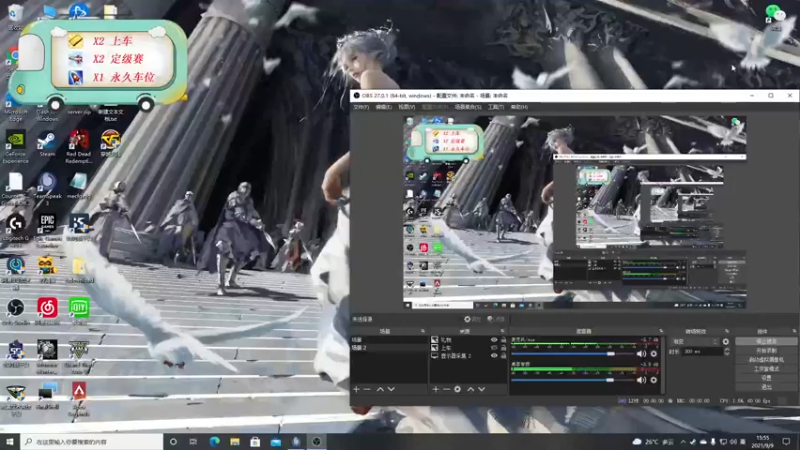Open 滤镜 filters button above sources
800x450 pixels.
tap(496, 319)
